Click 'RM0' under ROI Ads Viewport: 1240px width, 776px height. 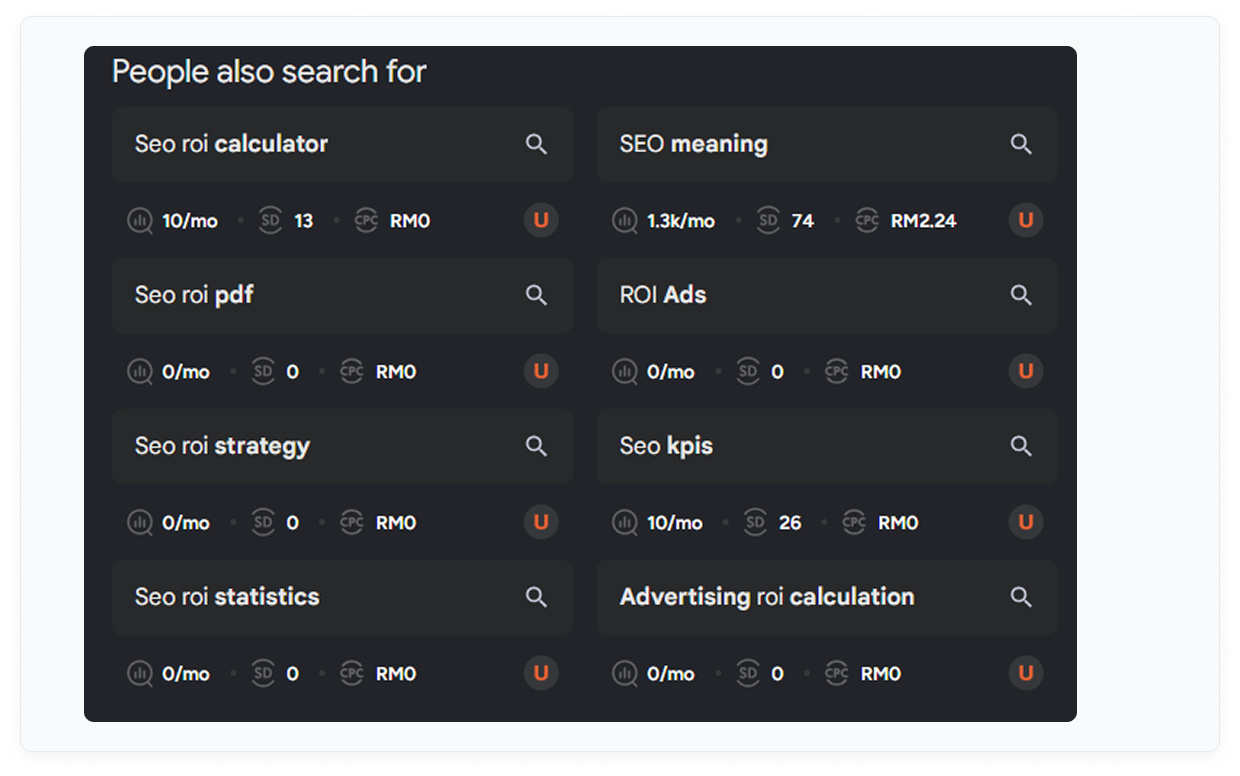(881, 372)
